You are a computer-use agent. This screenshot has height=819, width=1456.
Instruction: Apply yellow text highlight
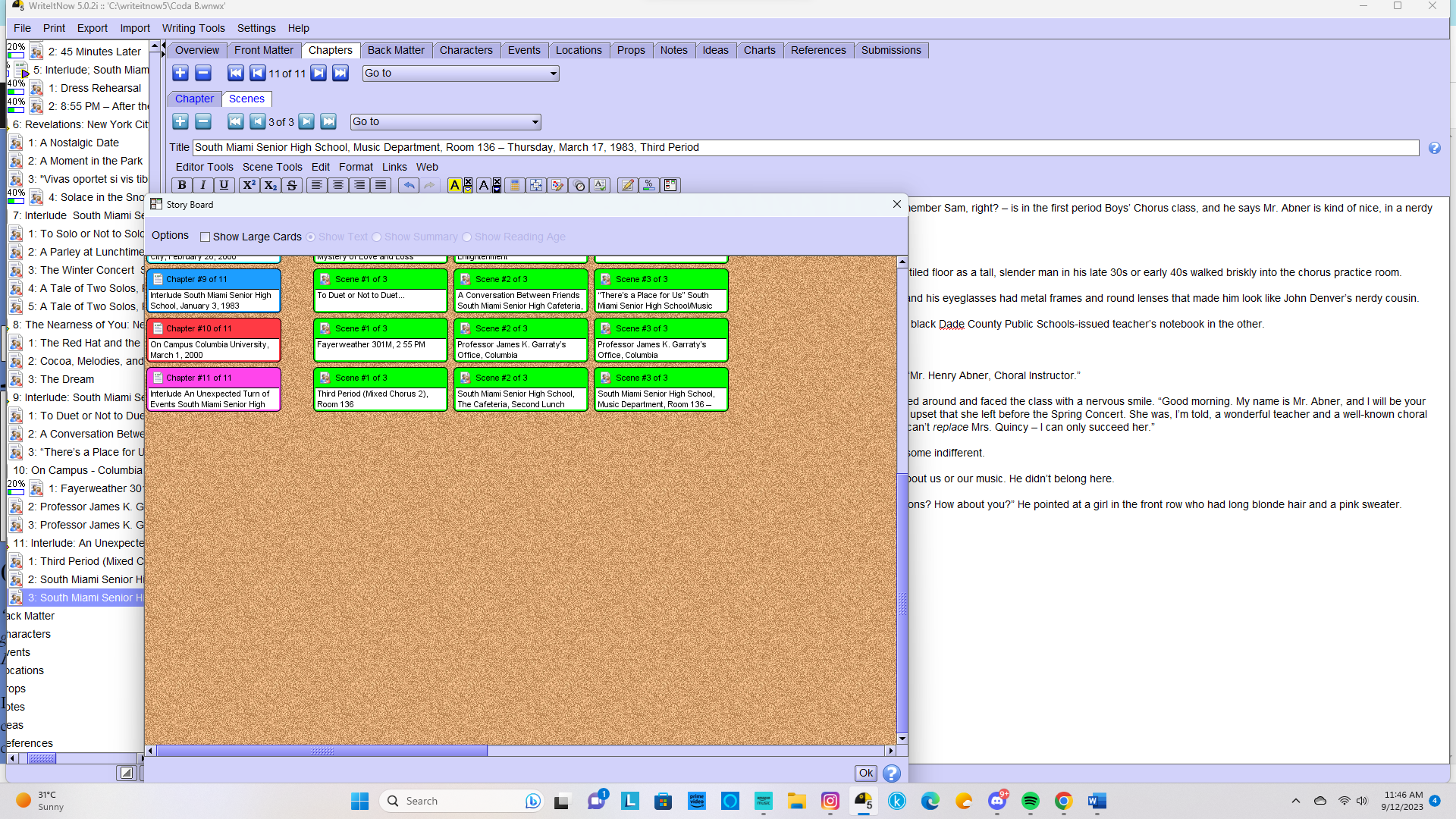[x=454, y=185]
